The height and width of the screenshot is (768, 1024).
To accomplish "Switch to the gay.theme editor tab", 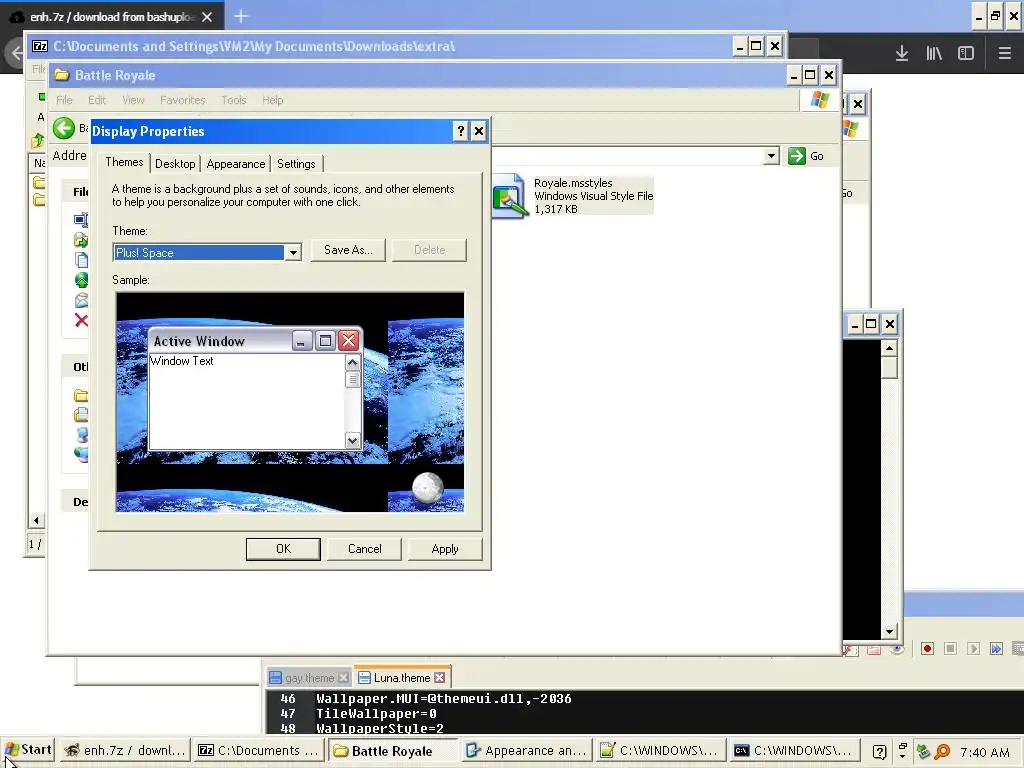I will click(x=309, y=678).
